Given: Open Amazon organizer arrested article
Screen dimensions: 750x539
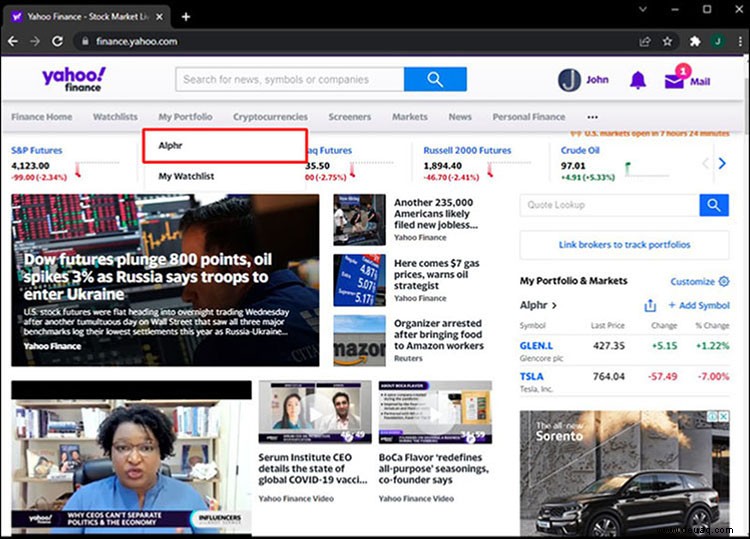Looking at the screenshot, I should (439, 334).
